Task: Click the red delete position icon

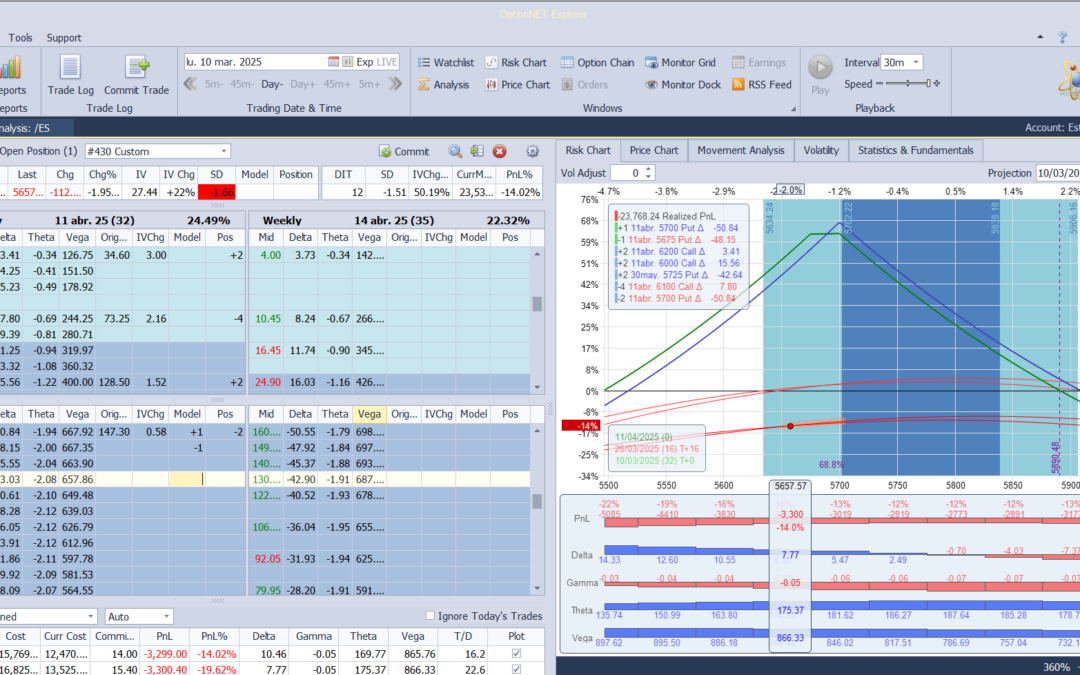Action: [499, 152]
